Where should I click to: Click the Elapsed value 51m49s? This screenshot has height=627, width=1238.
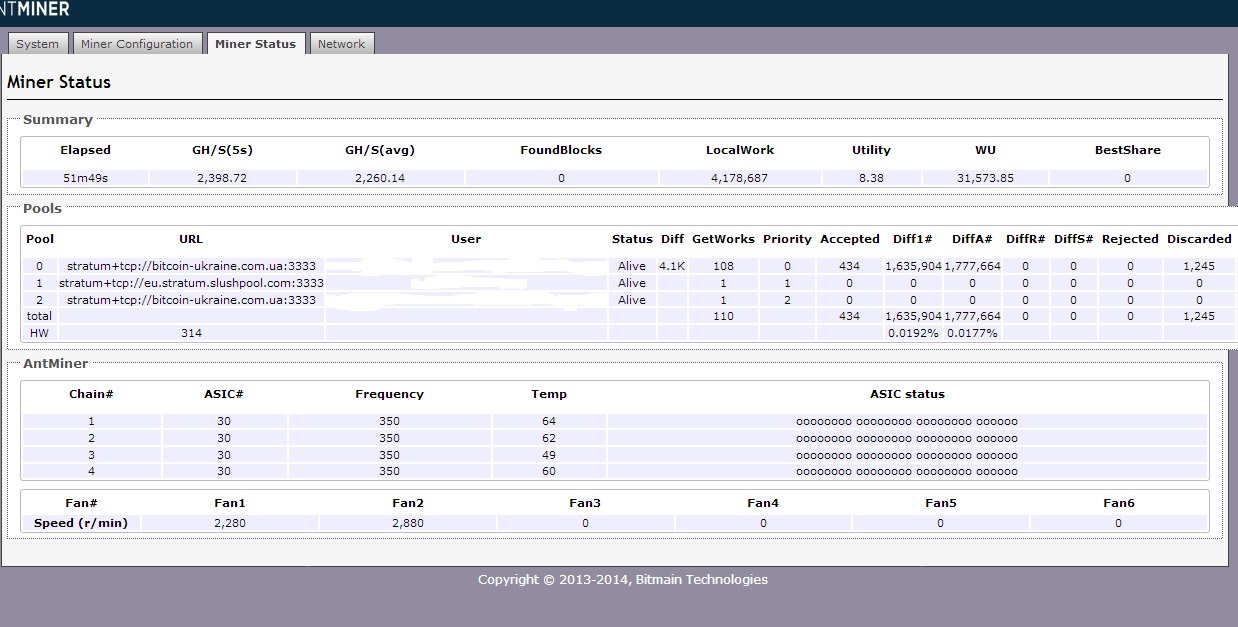point(85,178)
